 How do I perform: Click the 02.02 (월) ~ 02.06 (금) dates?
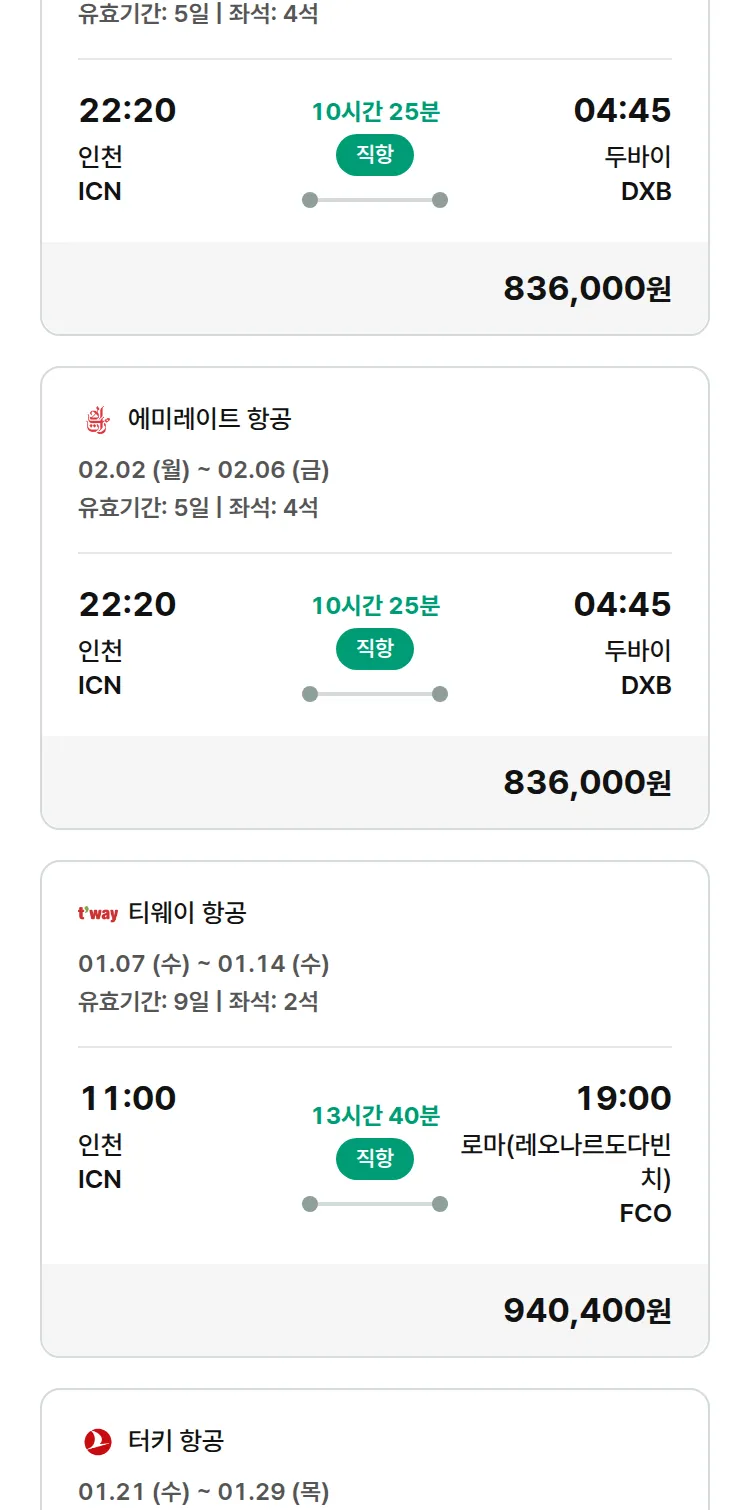click(x=204, y=470)
